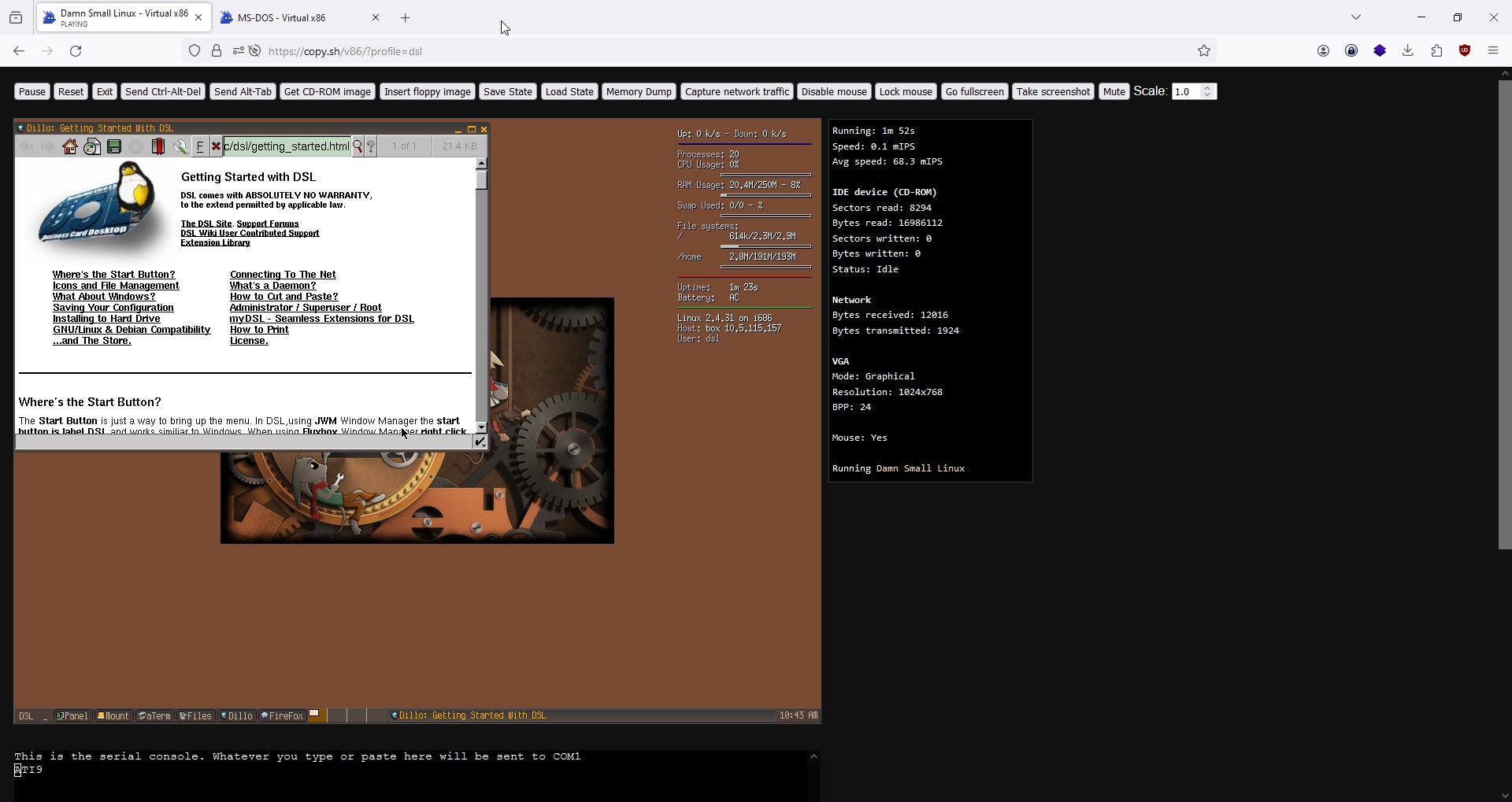Click the taskbar clock 10:43 AM
Image resolution: width=1512 pixels, height=802 pixels.
(x=799, y=715)
